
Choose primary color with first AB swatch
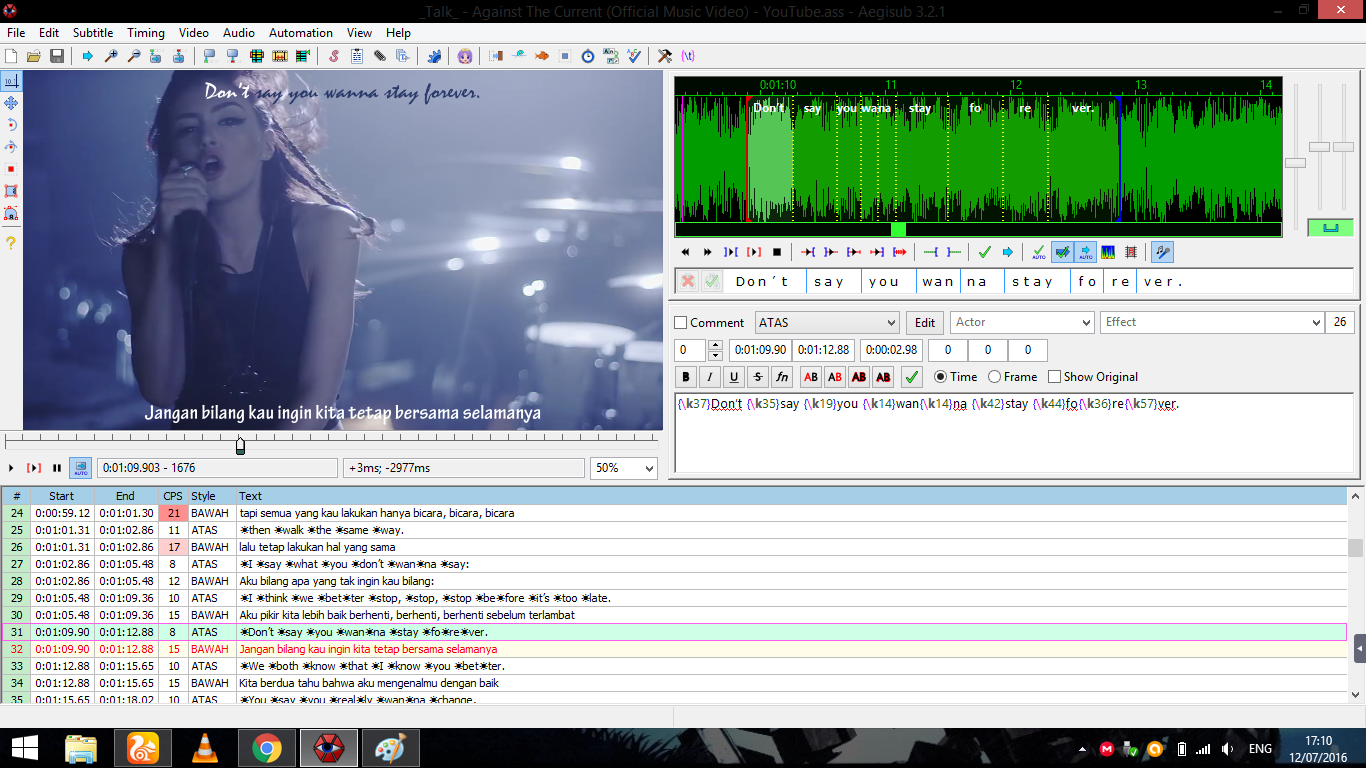pos(811,377)
